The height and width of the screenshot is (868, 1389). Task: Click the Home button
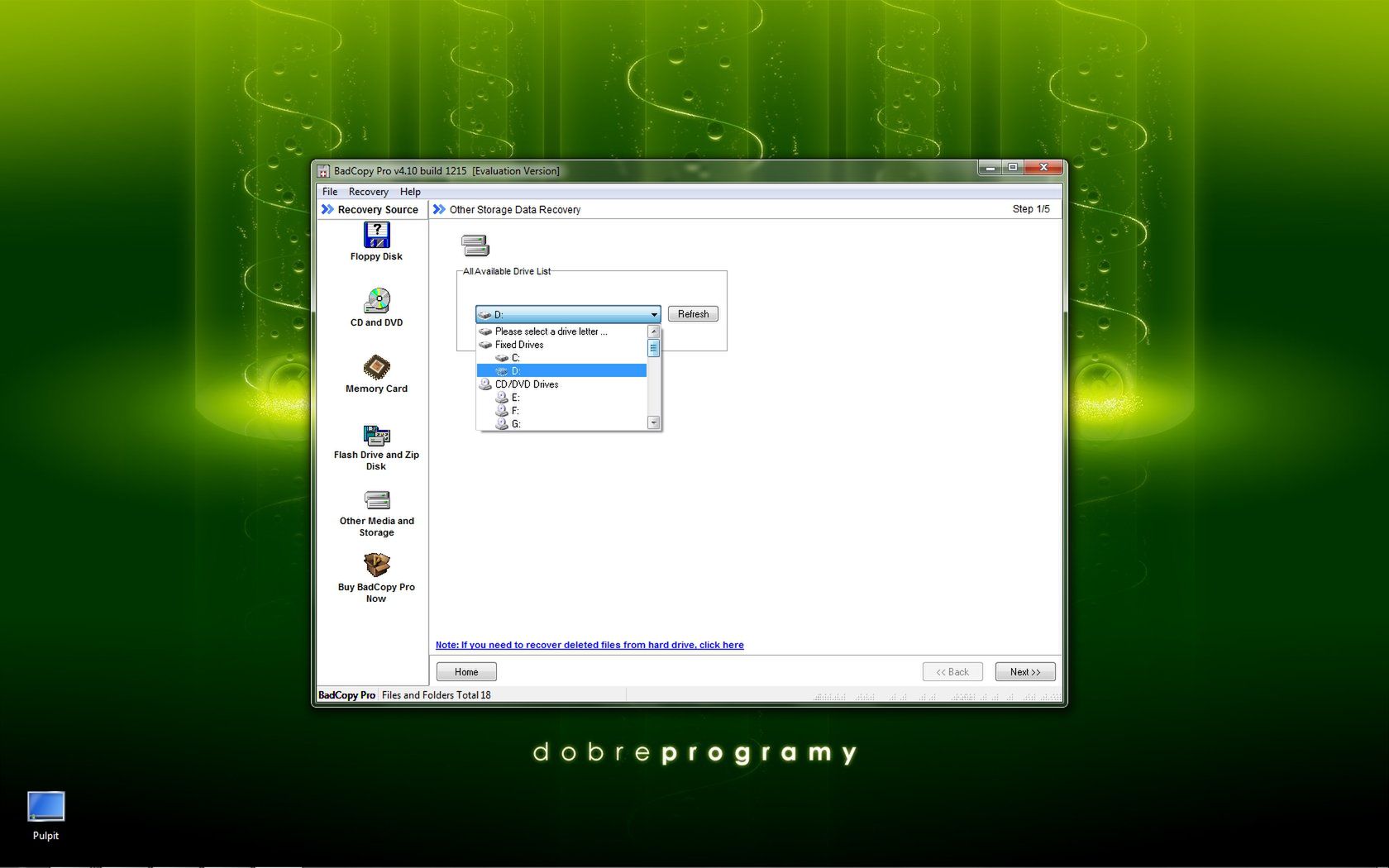[466, 672]
